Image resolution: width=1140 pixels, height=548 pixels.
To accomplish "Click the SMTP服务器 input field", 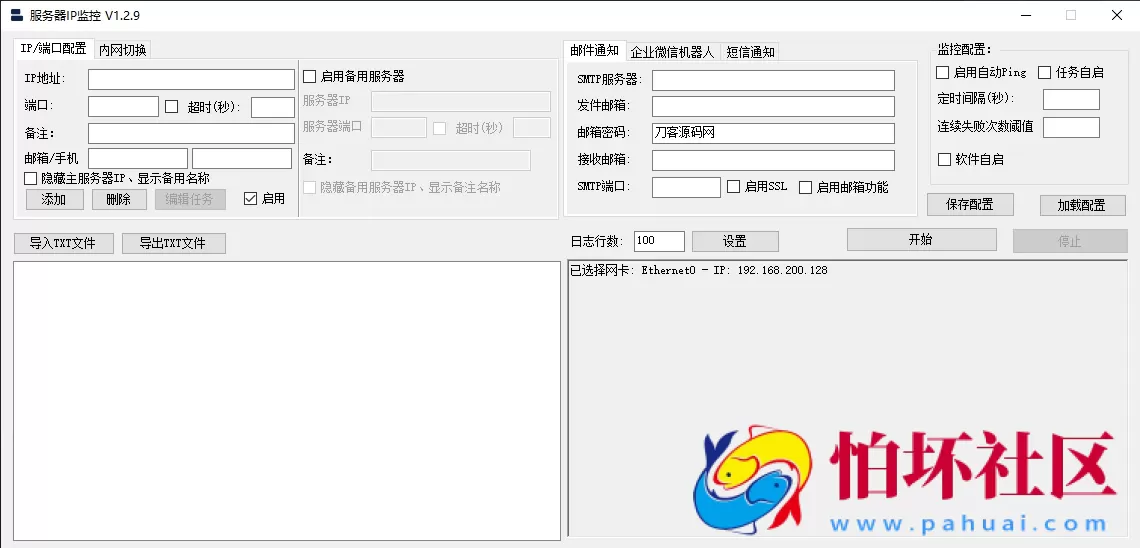I will click(773, 80).
